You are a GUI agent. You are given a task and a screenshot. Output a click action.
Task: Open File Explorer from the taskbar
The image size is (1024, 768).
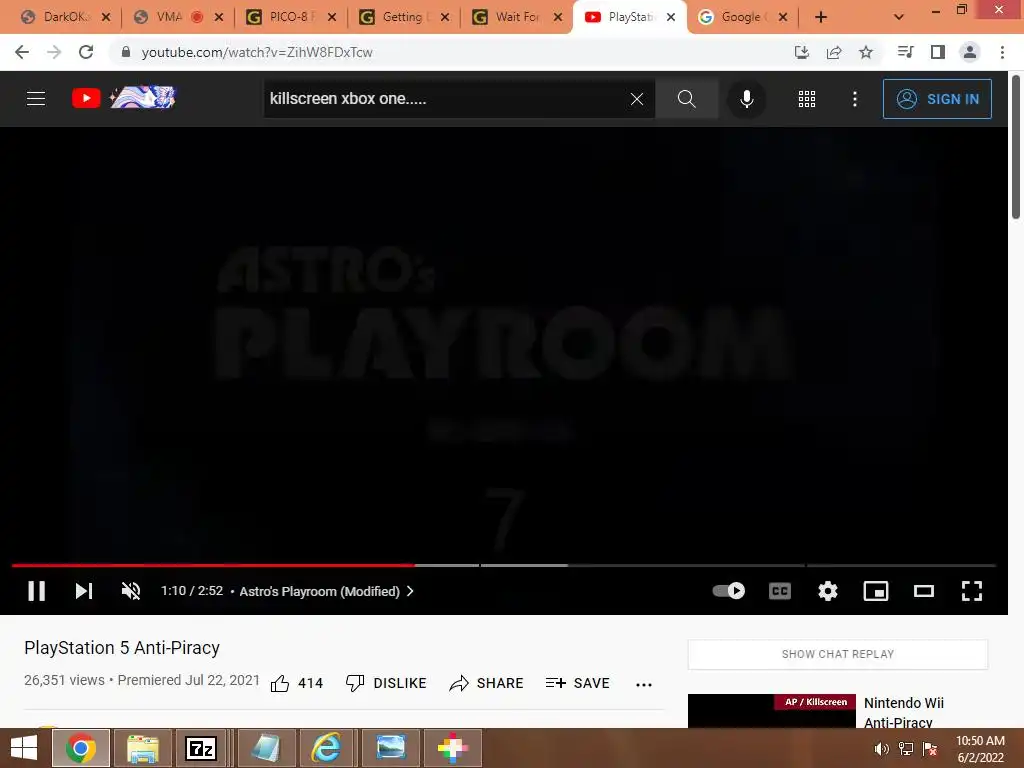point(143,748)
